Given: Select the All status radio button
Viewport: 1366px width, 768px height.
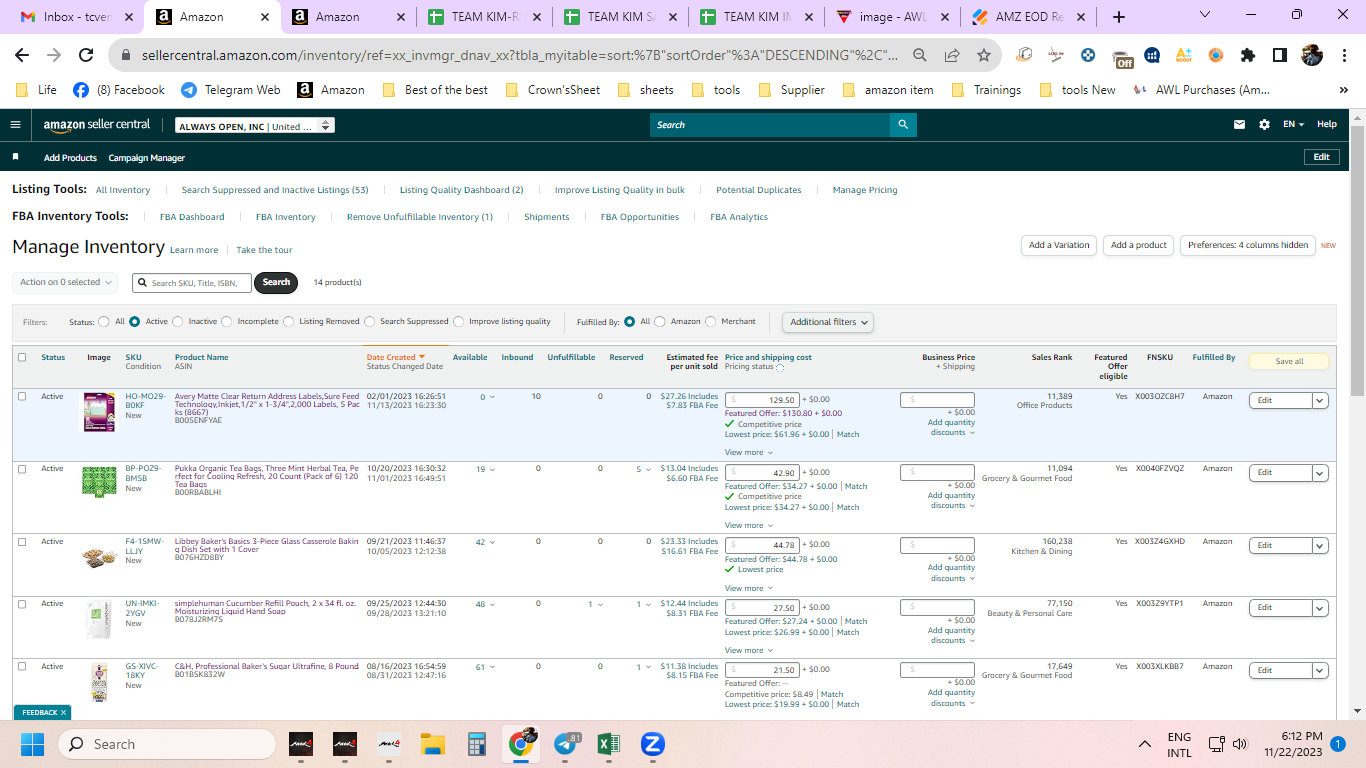Looking at the screenshot, I should point(104,322).
